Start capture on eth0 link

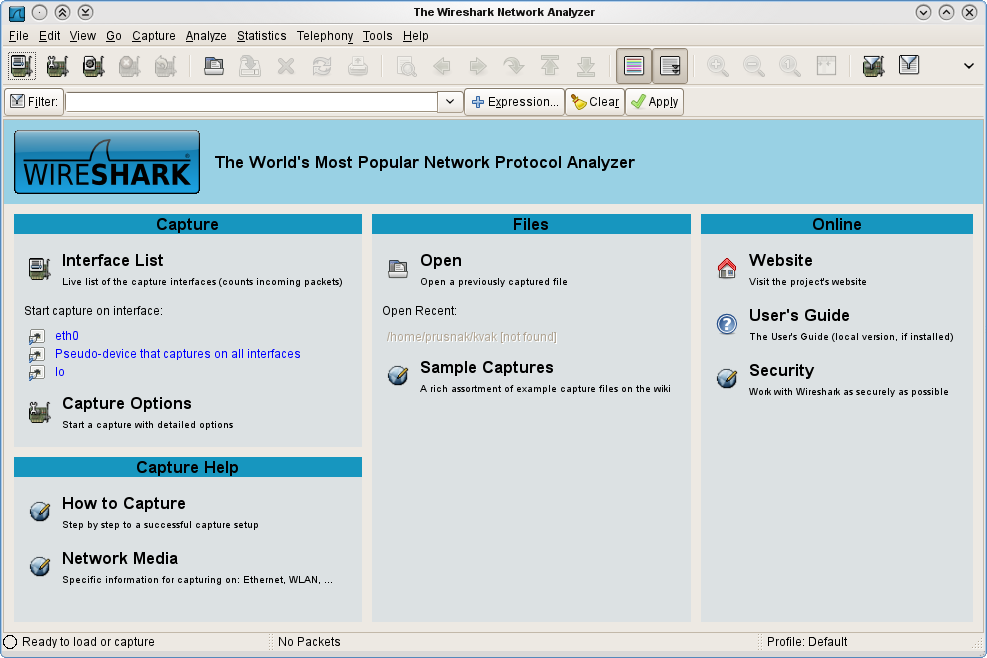(x=67, y=336)
